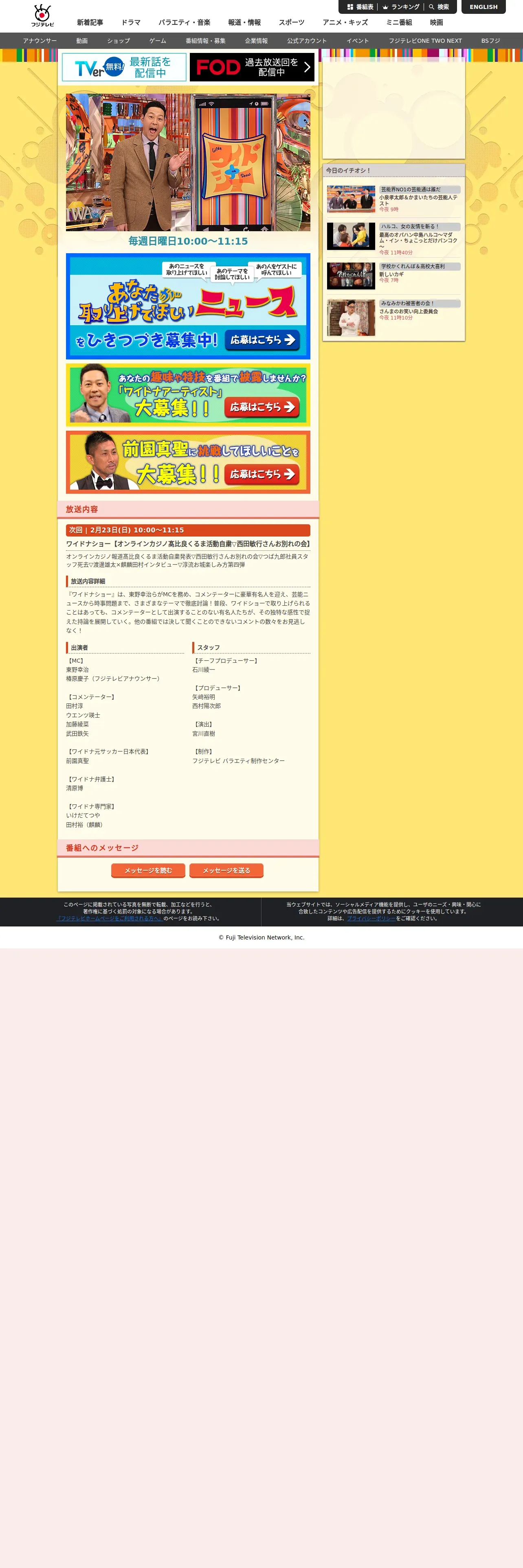
Task: Click メッセージを読む button
Action: 149,870
